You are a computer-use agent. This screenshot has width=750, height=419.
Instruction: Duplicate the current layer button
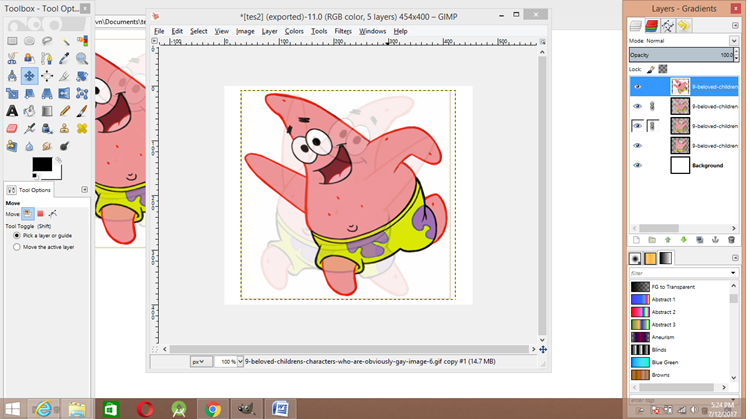coord(700,240)
